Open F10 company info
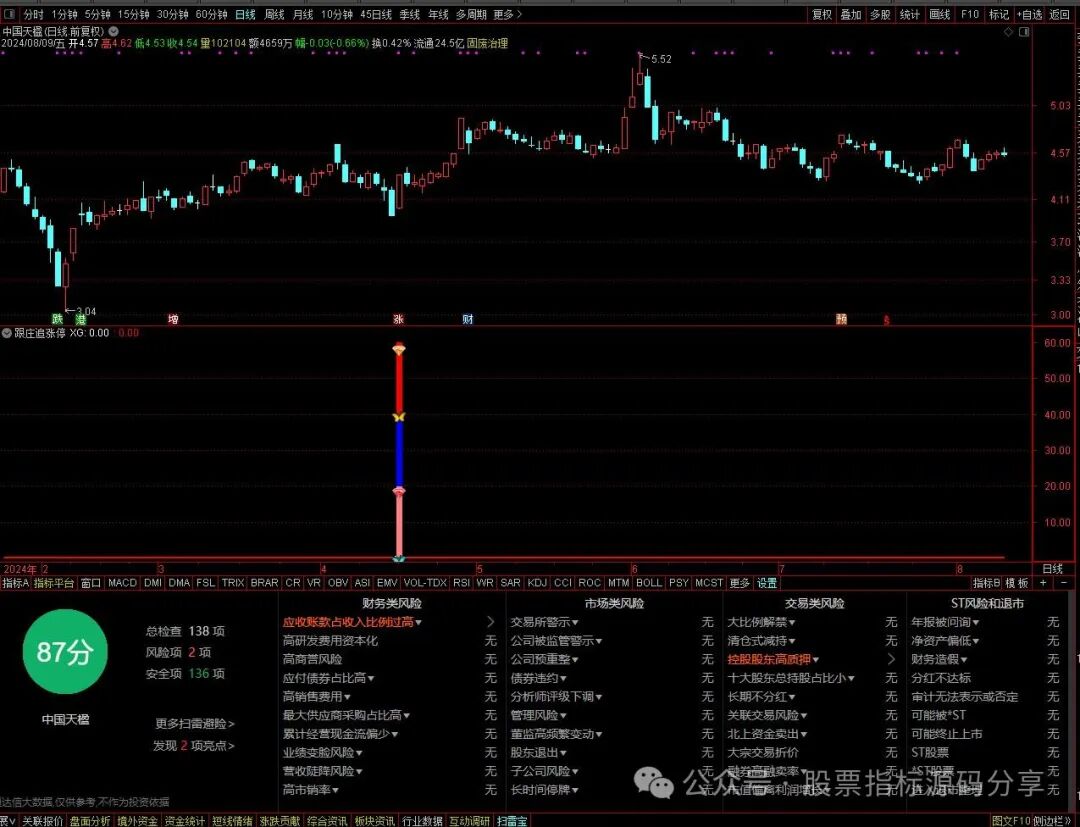This screenshot has width=1080, height=827. [x=970, y=14]
